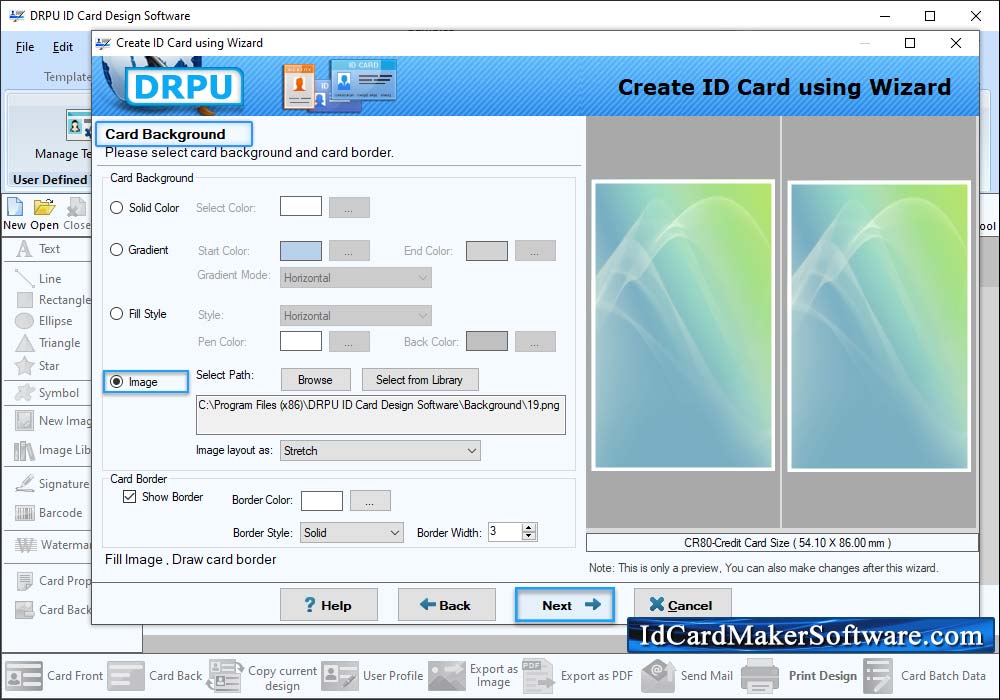This screenshot has height=700, width=1000.
Task: Expand the Image layout as dropdown
Action: pos(380,451)
